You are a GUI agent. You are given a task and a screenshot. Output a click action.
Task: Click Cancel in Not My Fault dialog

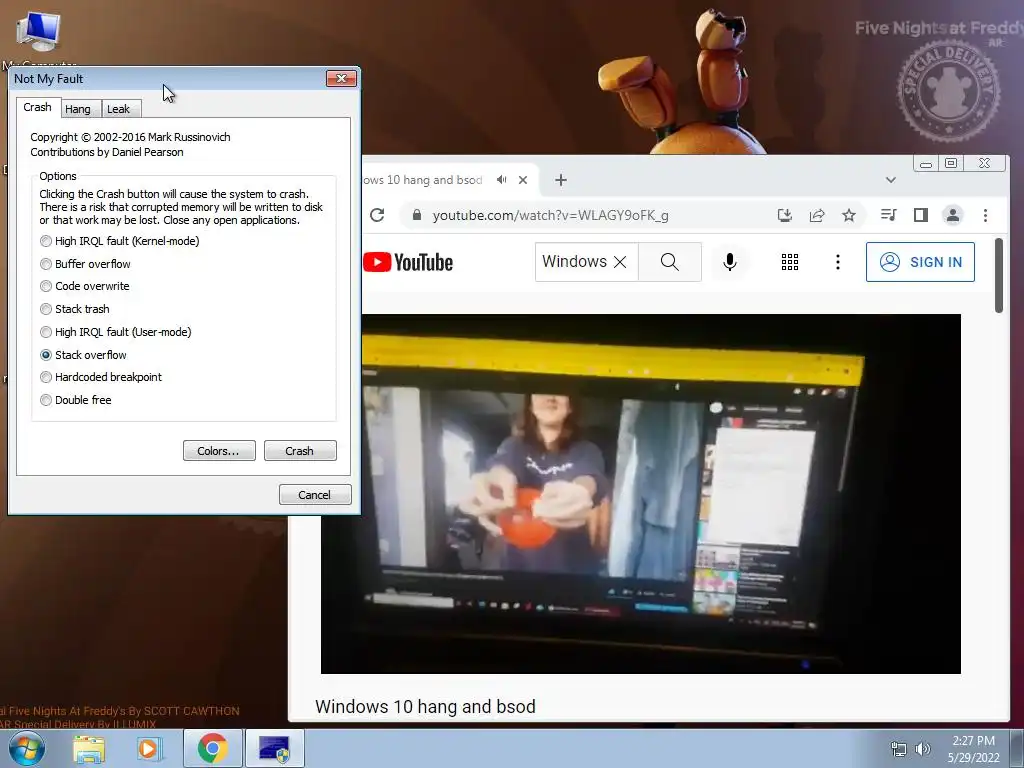315,494
